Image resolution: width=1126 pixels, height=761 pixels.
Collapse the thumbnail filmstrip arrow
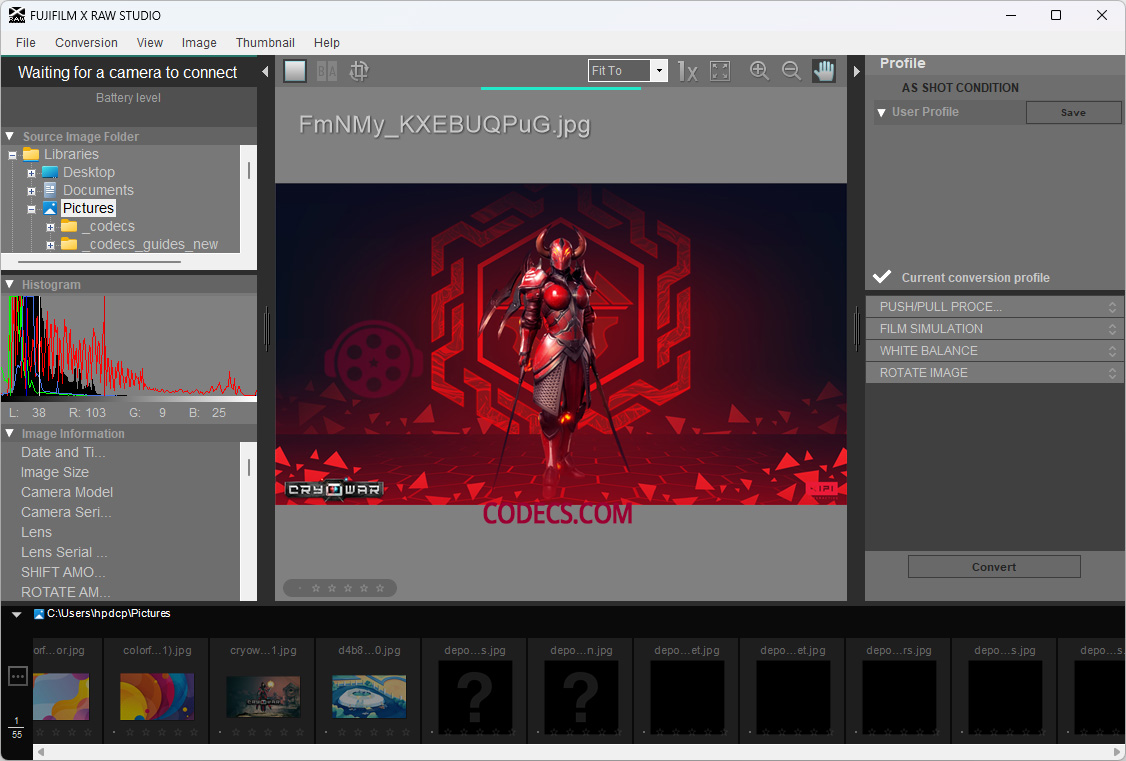point(17,615)
